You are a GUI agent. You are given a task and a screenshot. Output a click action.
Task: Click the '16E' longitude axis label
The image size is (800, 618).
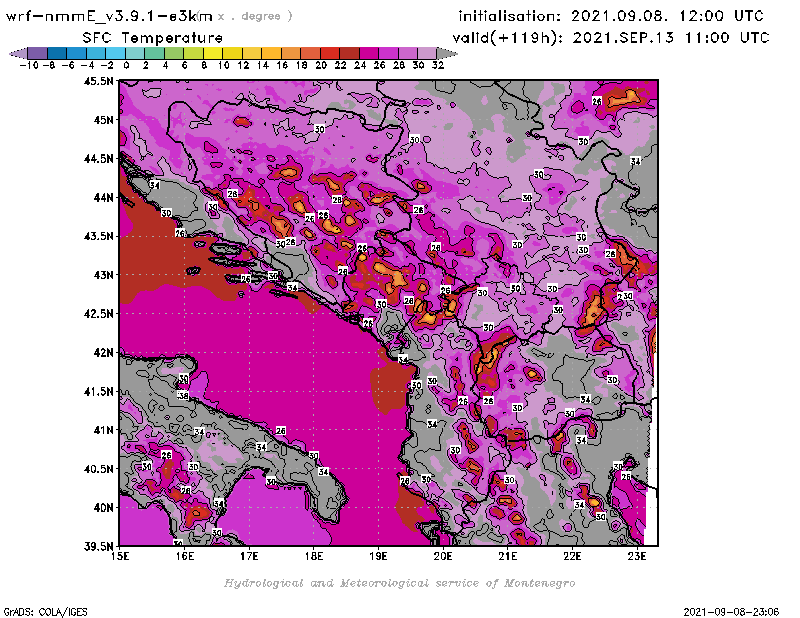click(x=185, y=556)
